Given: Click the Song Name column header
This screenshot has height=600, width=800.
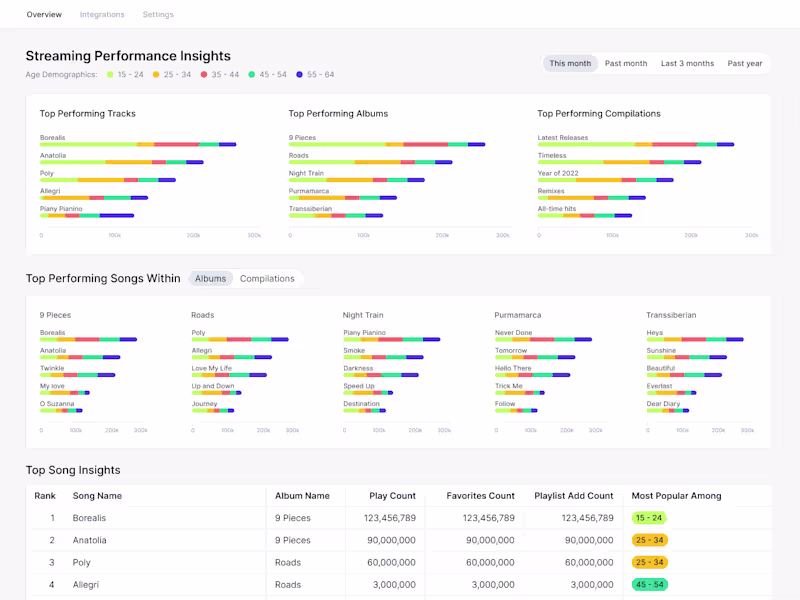Looking at the screenshot, I should click(x=97, y=496).
